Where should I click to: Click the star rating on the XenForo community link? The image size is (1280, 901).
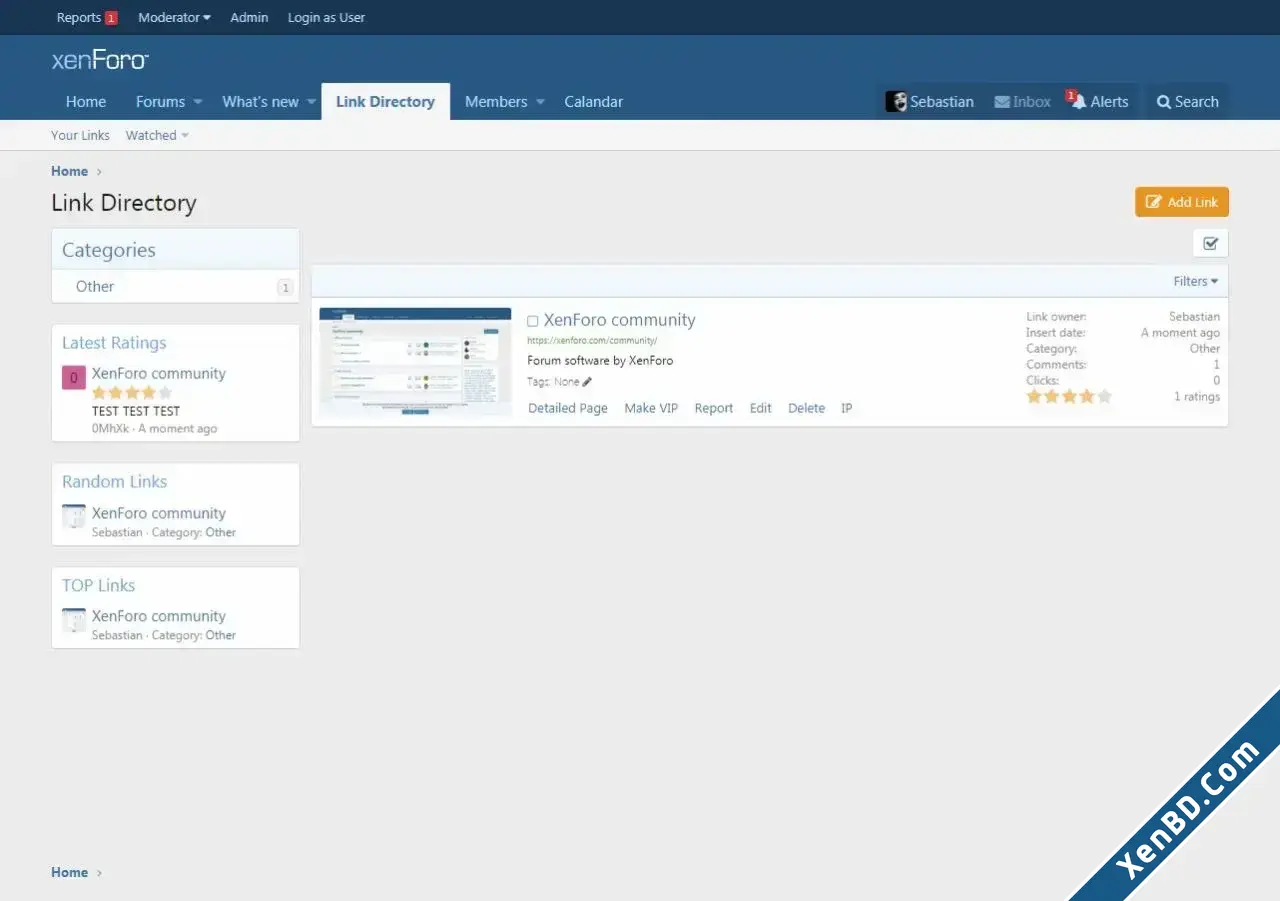(x=1069, y=396)
